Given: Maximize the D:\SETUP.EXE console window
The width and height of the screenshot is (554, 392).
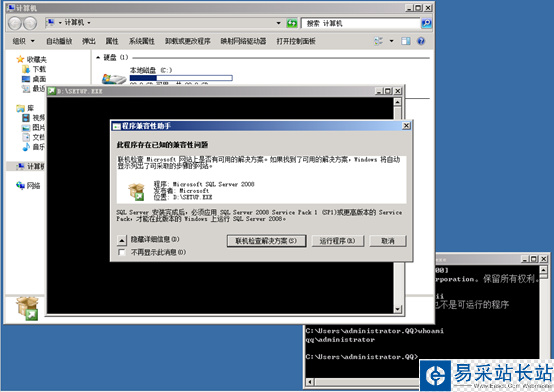Looking at the screenshot, I should click(388, 91).
